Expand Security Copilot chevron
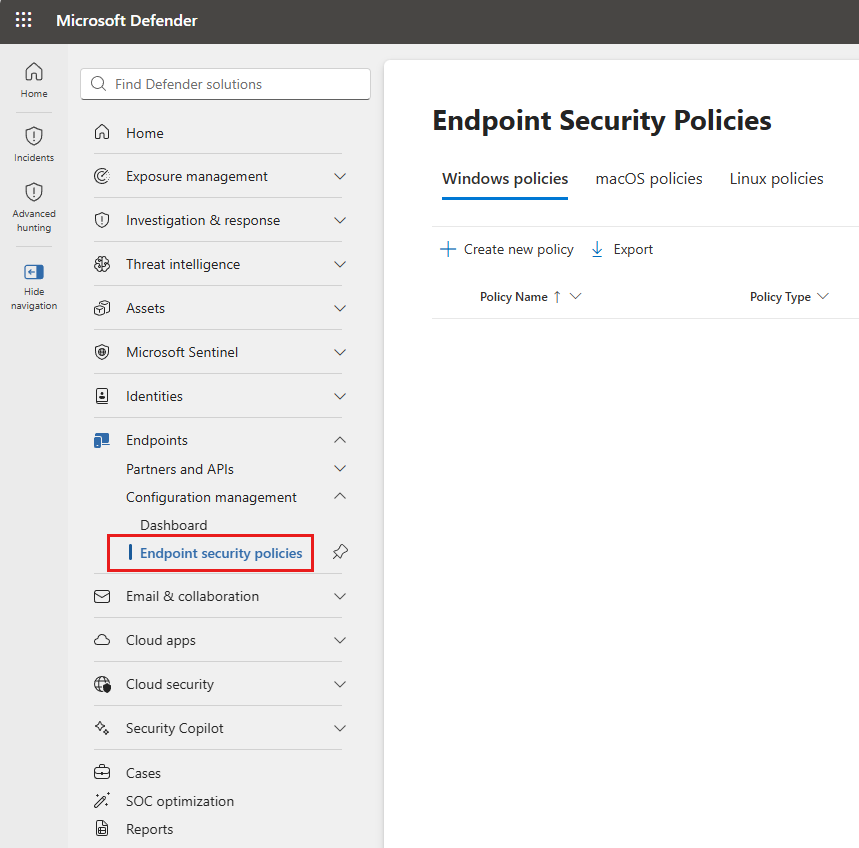The width and height of the screenshot is (859, 848). (340, 728)
